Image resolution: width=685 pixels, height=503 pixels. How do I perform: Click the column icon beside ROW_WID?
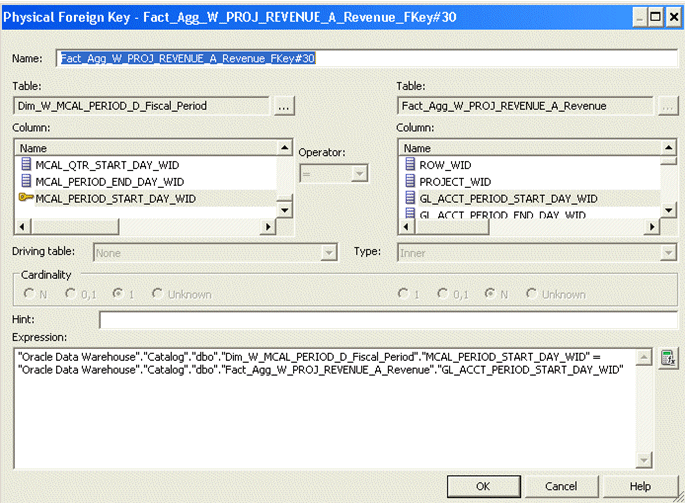point(410,164)
